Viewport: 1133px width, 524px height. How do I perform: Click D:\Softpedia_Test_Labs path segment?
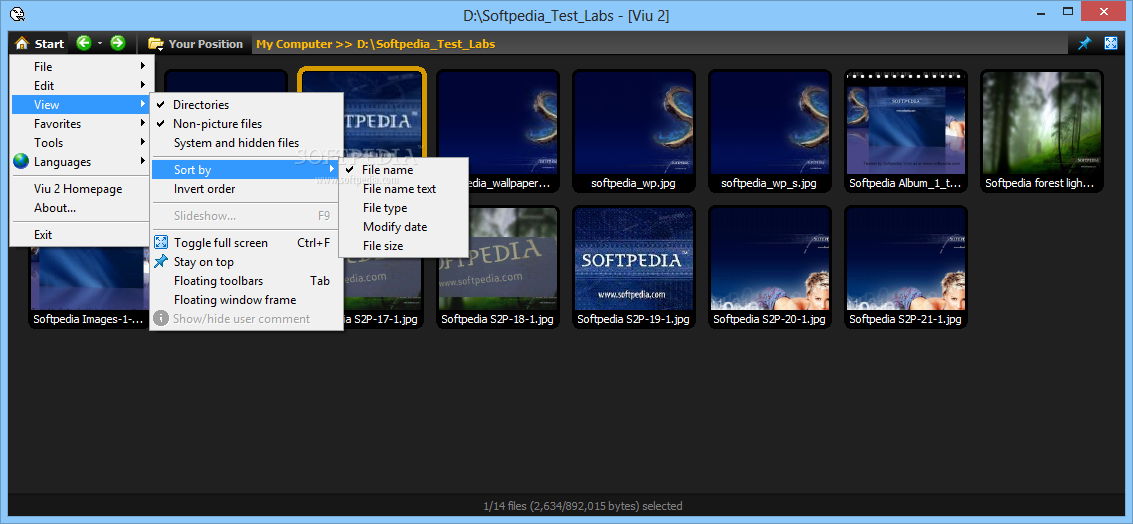pyautogui.click(x=426, y=44)
